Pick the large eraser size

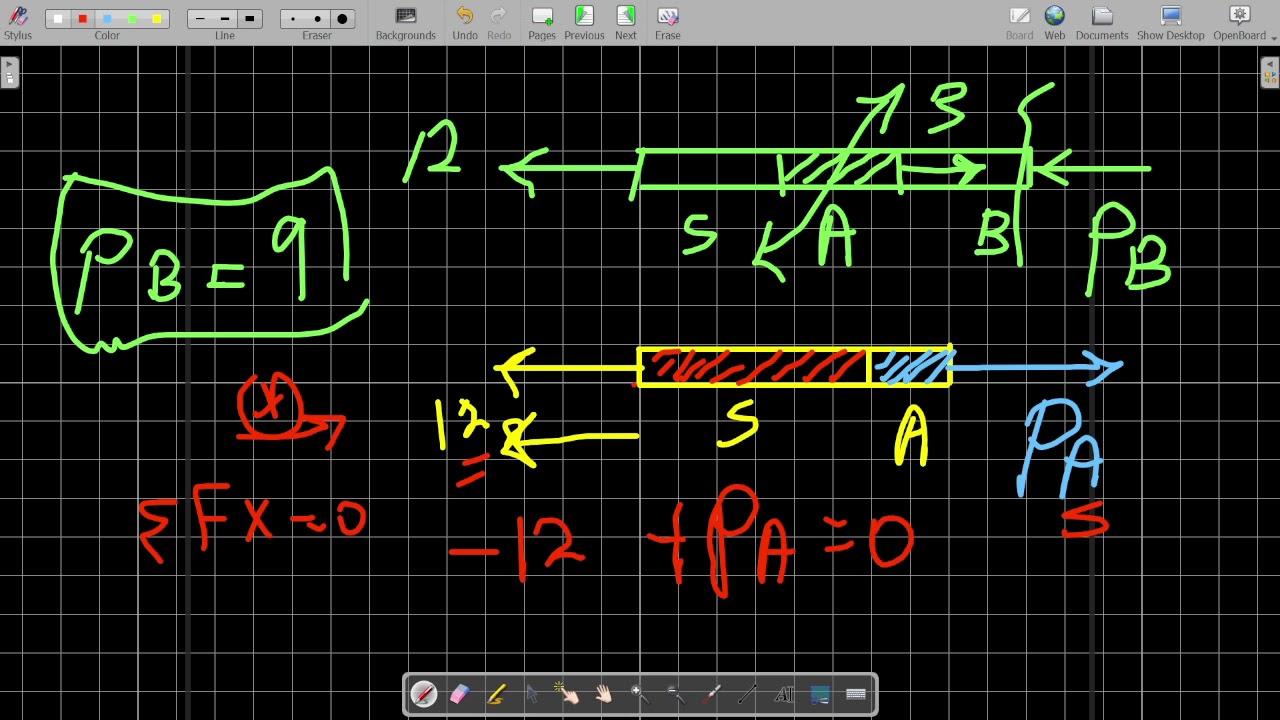tap(342, 19)
